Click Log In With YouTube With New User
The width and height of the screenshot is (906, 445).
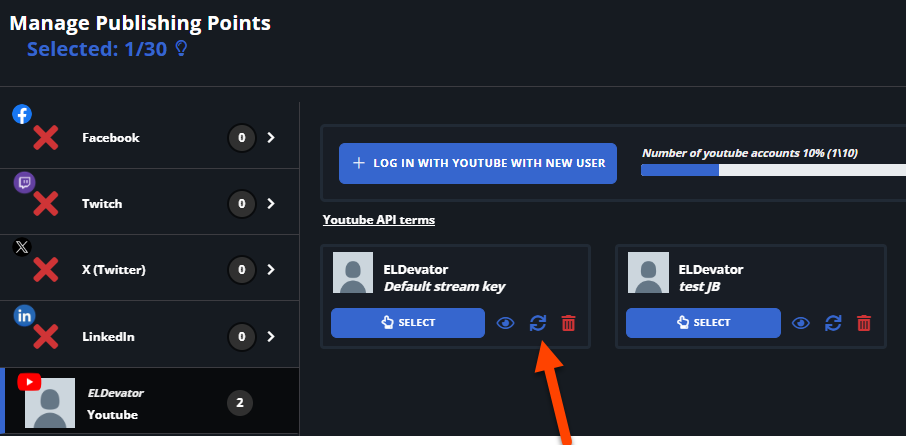point(478,164)
